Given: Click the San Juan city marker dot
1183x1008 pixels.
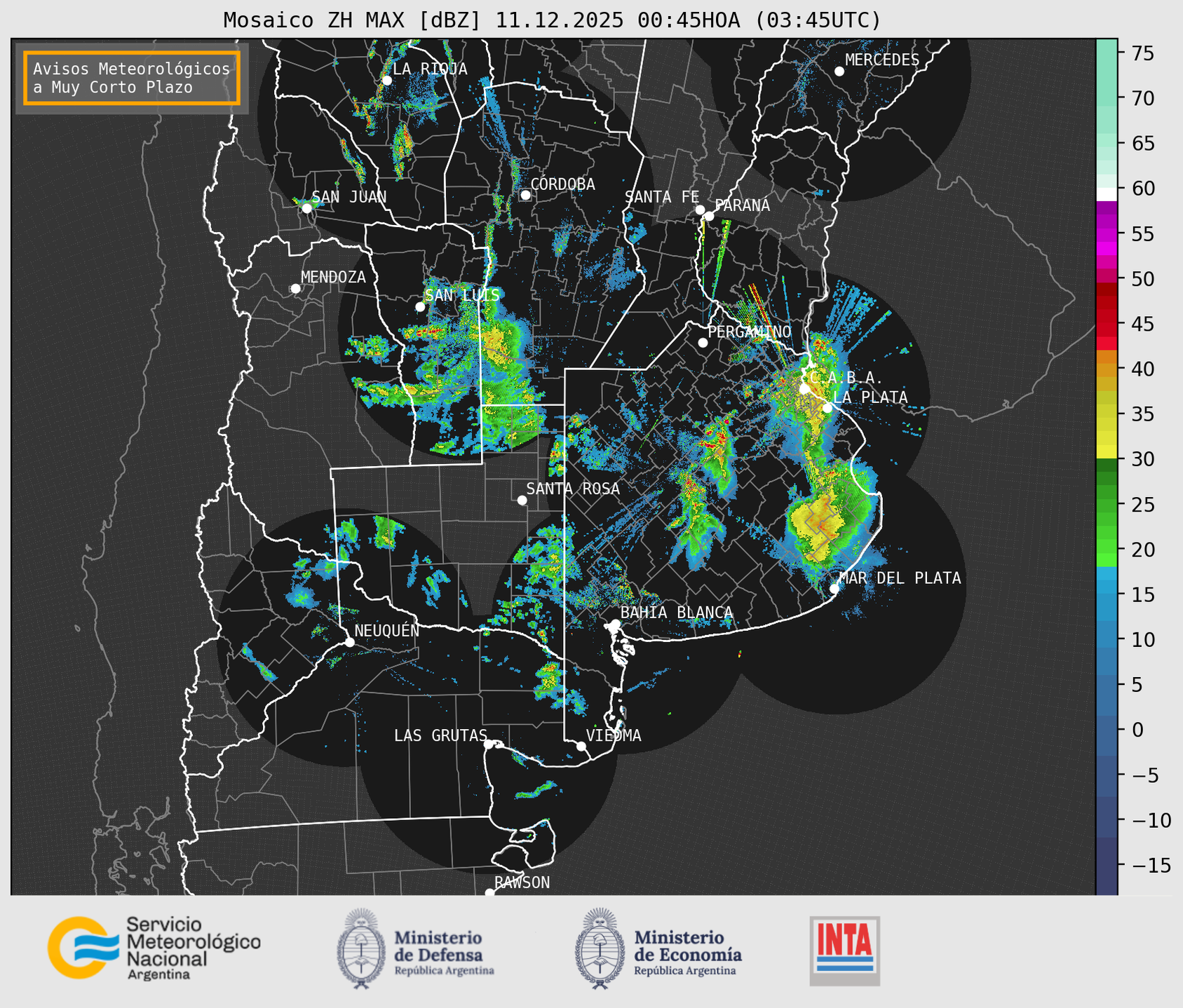Looking at the screenshot, I should [306, 208].
